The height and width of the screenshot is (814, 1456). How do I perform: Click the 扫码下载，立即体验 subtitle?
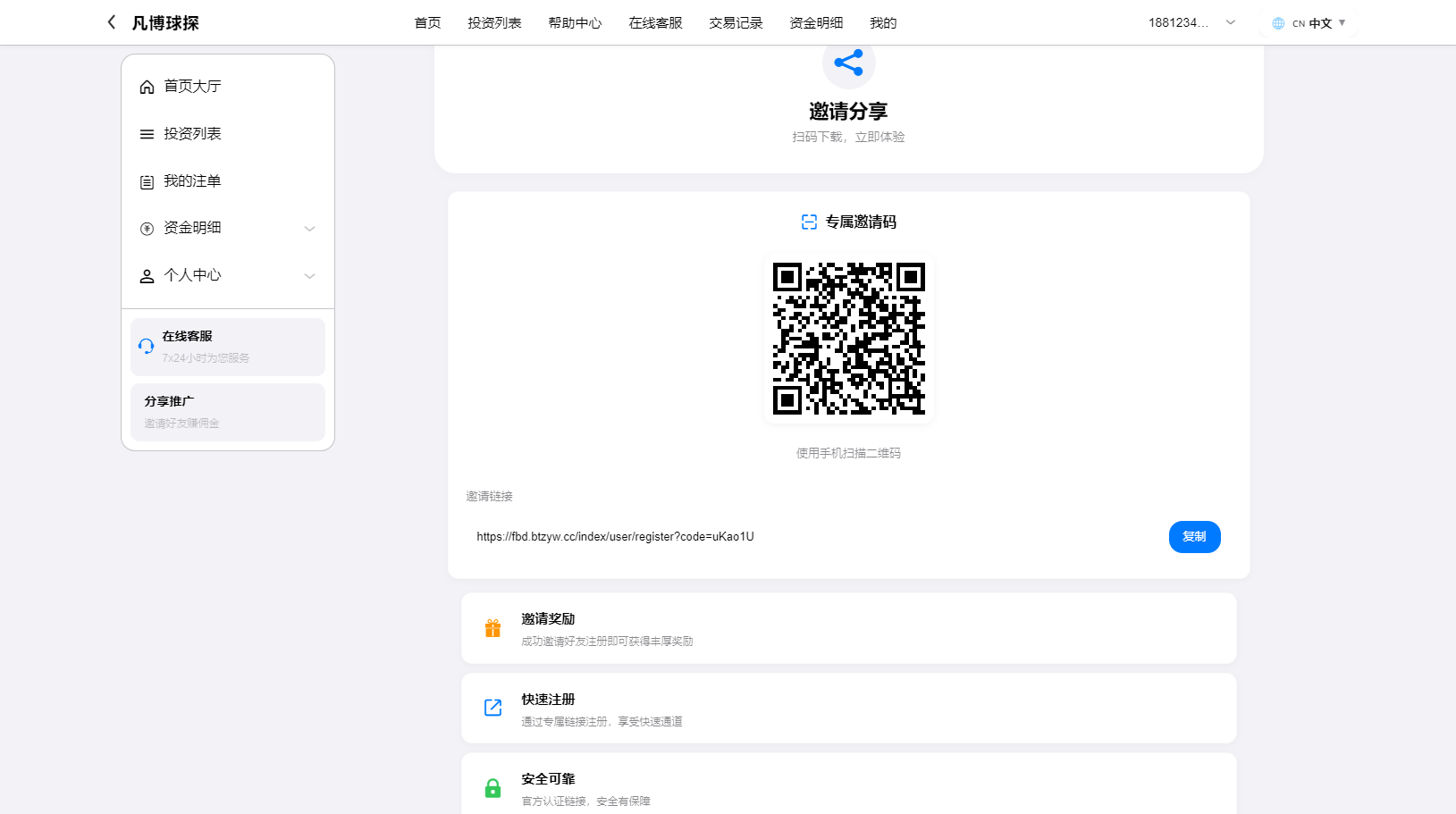848,137
